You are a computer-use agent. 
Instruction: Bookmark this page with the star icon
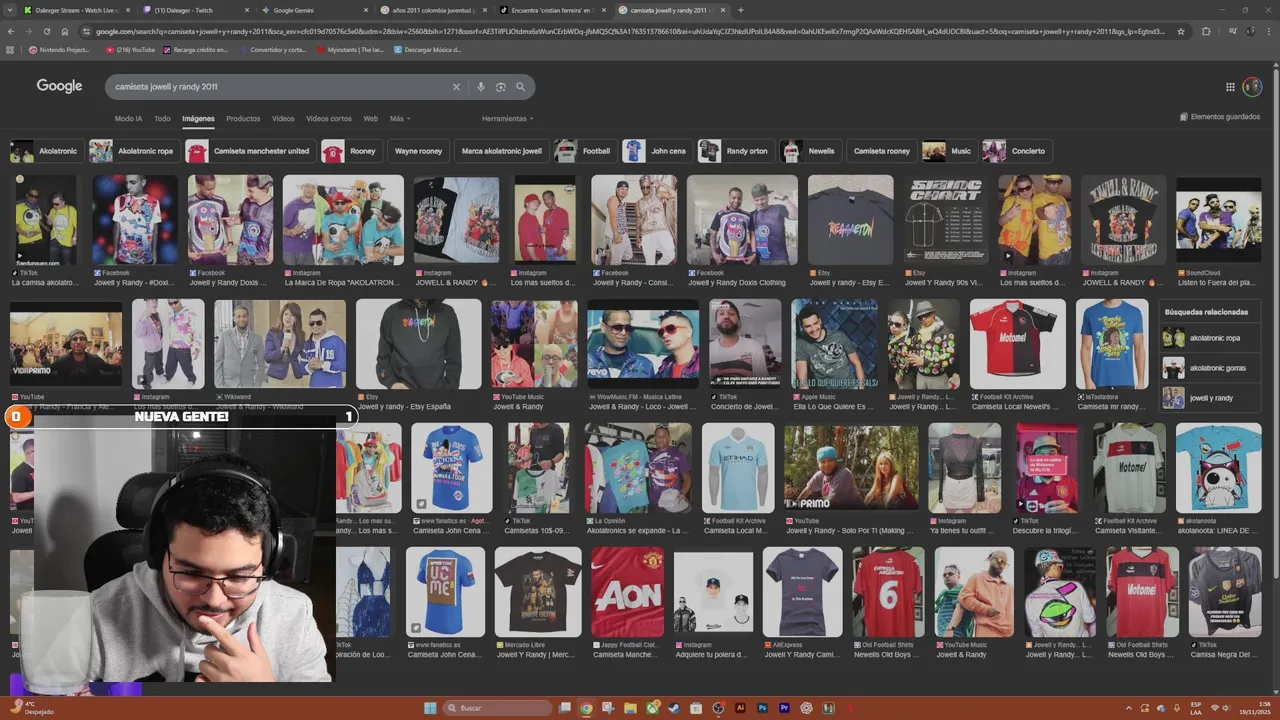pos(1181,31)
